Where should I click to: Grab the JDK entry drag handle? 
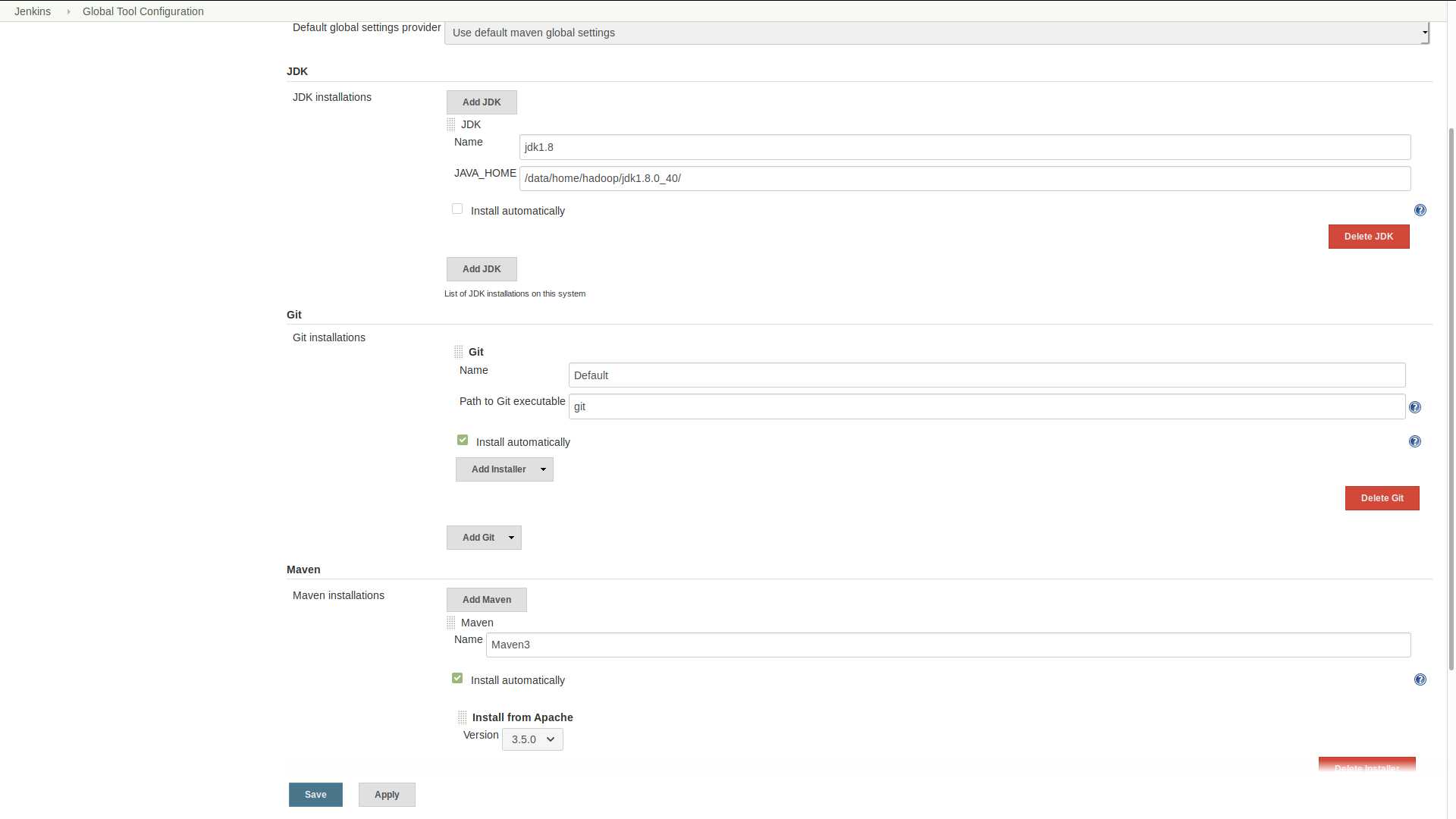(x=451, y=124)
